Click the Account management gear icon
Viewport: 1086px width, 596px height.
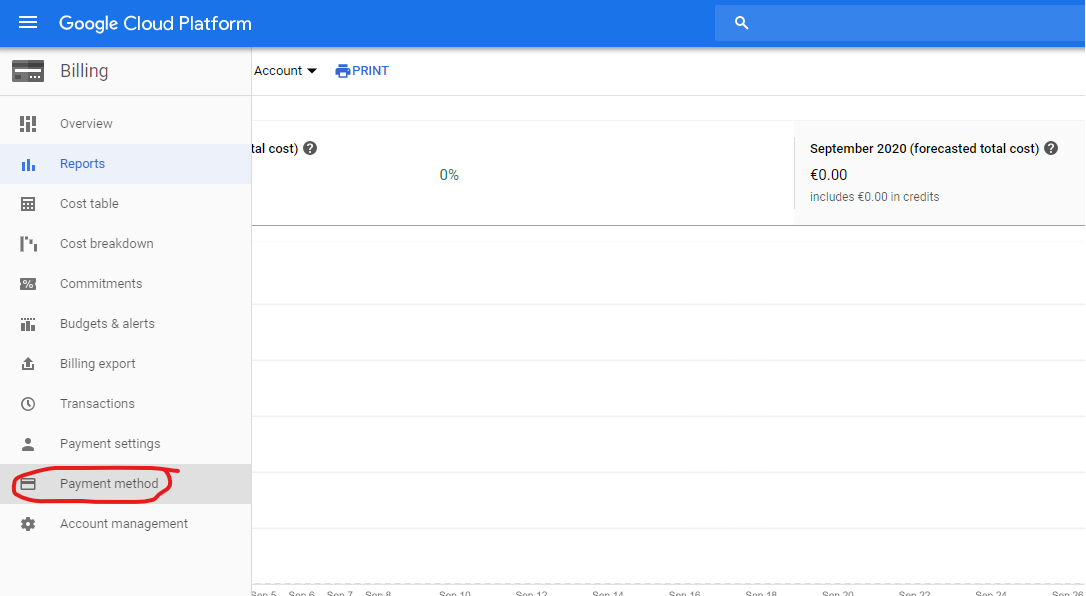(28, 524)
